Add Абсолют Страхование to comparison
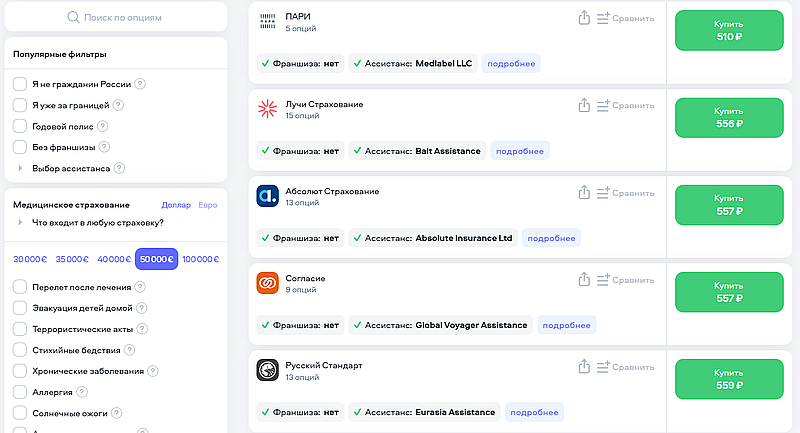 click(626, 193)
